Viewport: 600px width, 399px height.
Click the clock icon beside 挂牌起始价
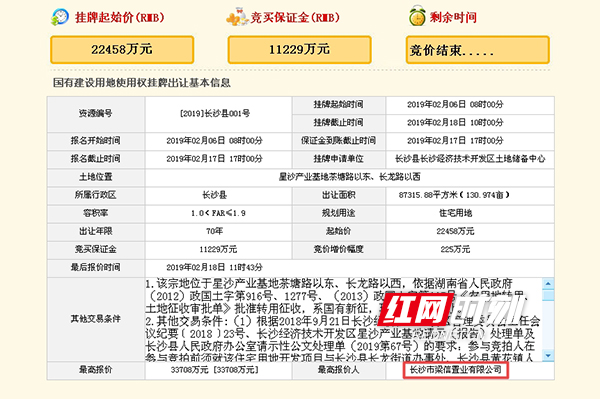pyautogui.click(x=60, y=17)
